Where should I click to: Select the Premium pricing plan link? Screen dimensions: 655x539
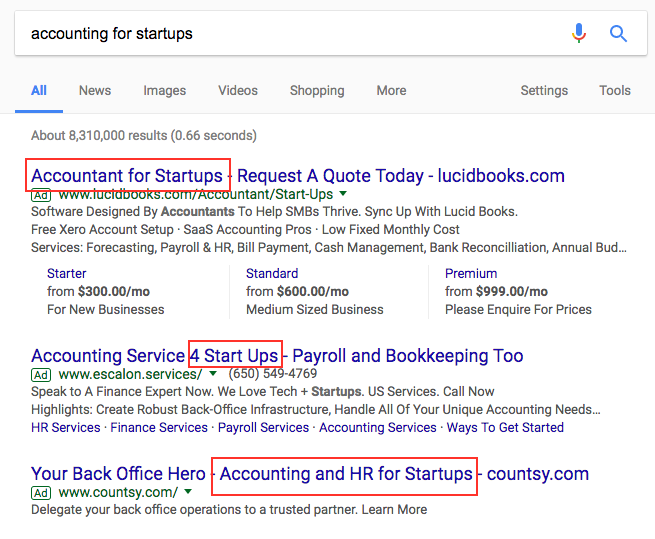coord(471,273)
